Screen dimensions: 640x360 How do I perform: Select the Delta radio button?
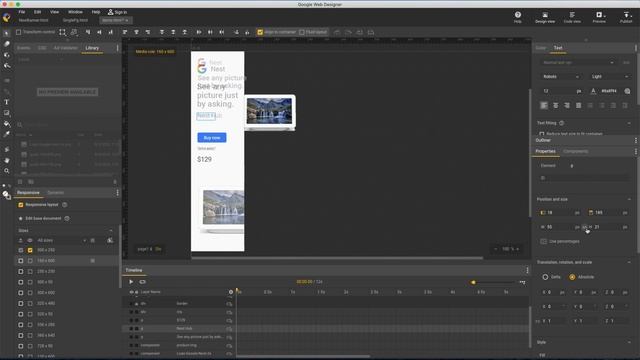pyautogui.click(x=545, y=277)
